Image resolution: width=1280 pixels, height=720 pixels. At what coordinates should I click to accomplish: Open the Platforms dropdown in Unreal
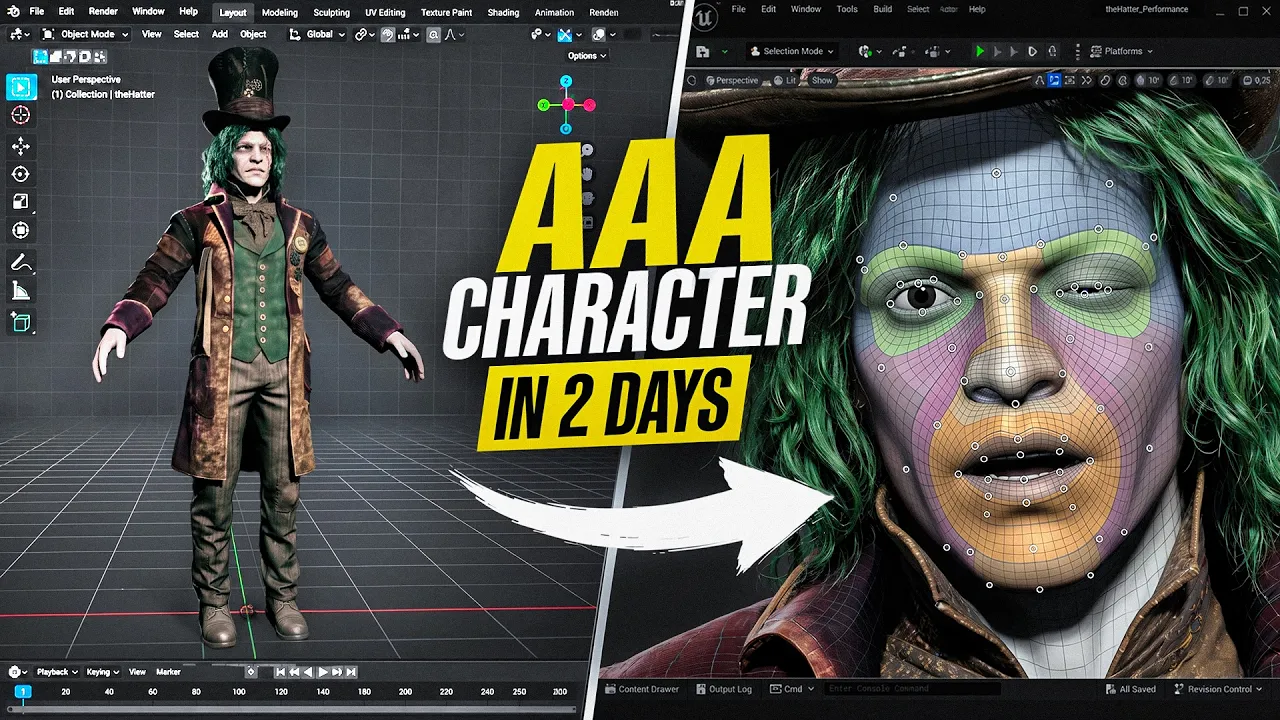click(x=1121, y=51)
